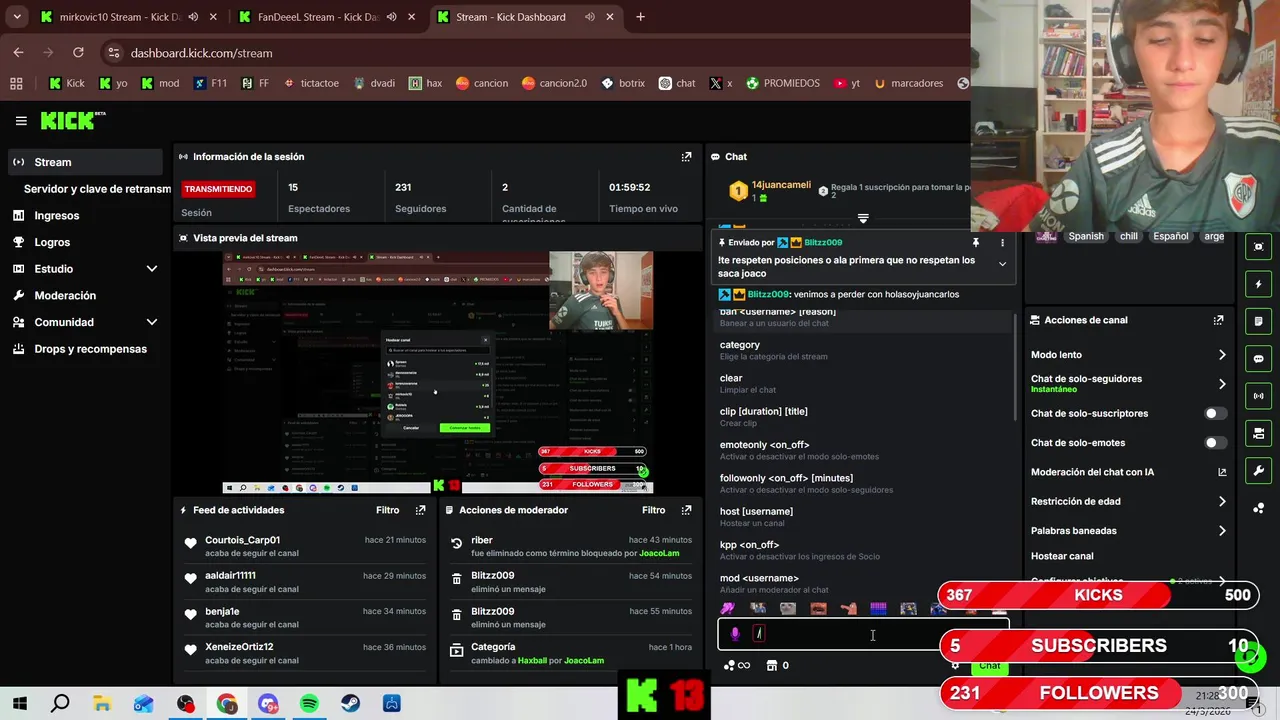Click the command suggestions list scrollbar

[x=1016, y=368]
